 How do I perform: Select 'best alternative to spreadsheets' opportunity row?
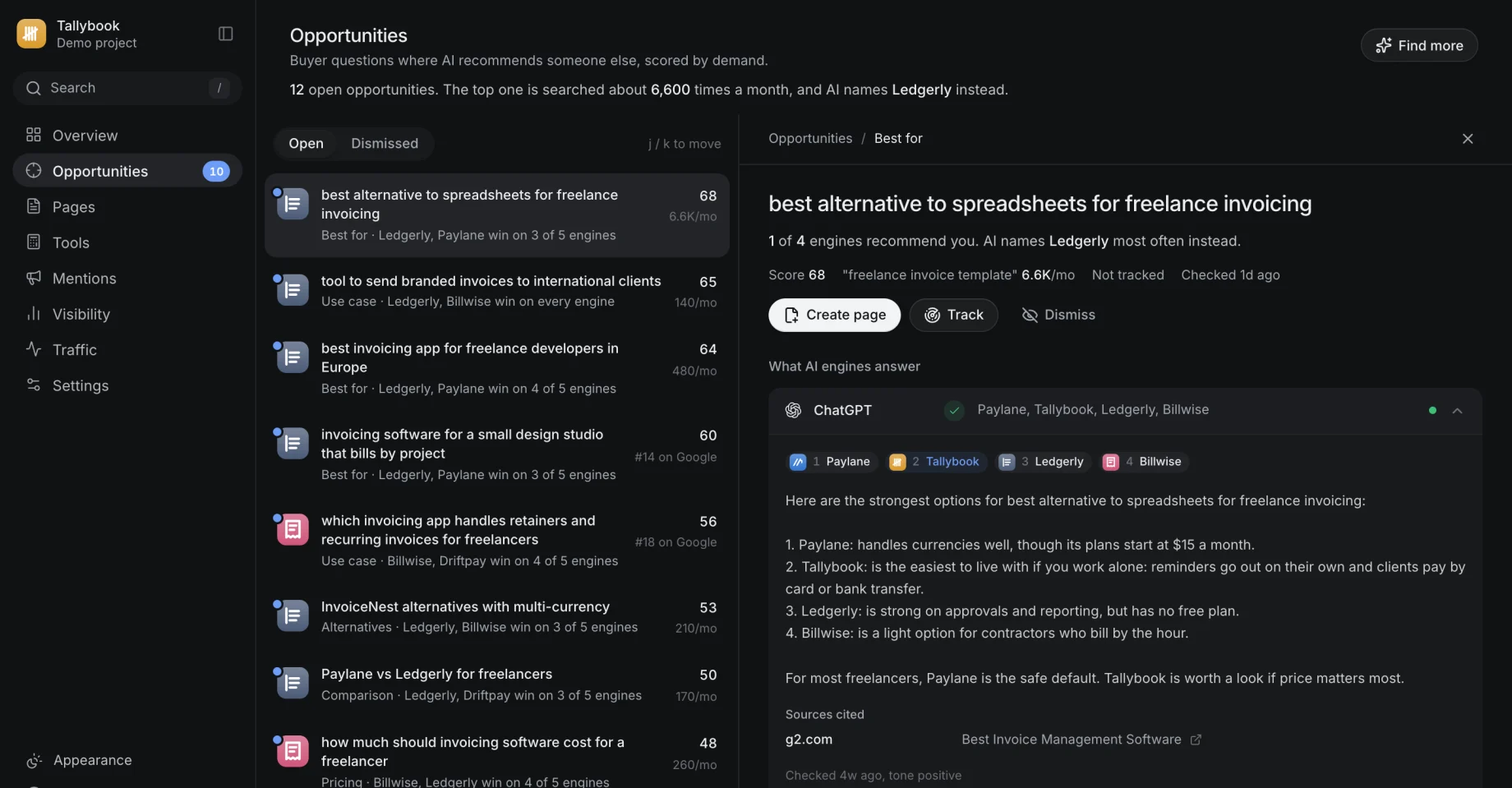(497, 215)
